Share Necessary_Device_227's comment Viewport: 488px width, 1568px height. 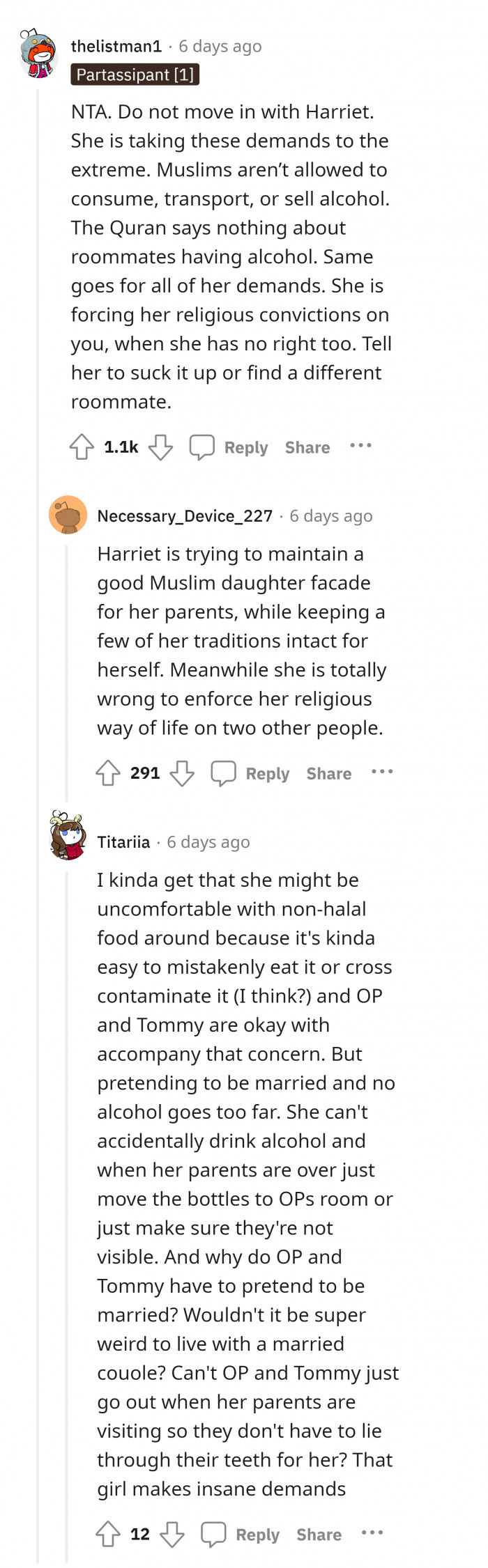[x=329, y=774]
